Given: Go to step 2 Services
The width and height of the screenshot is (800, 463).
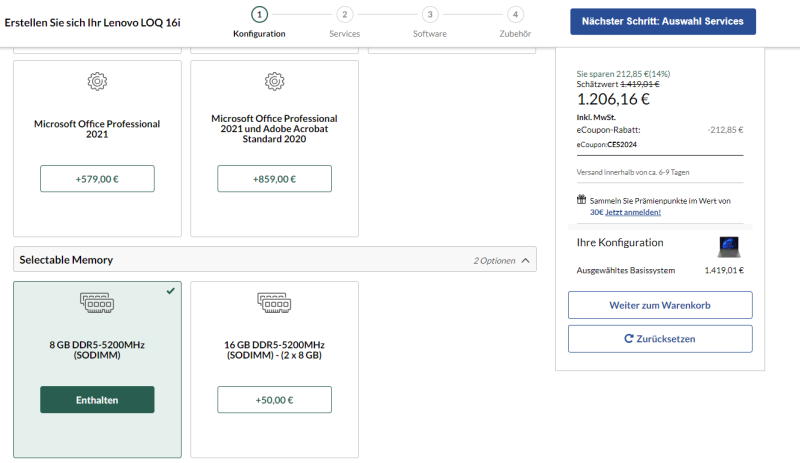Looking at the screenshot, I should coord(344,23).
